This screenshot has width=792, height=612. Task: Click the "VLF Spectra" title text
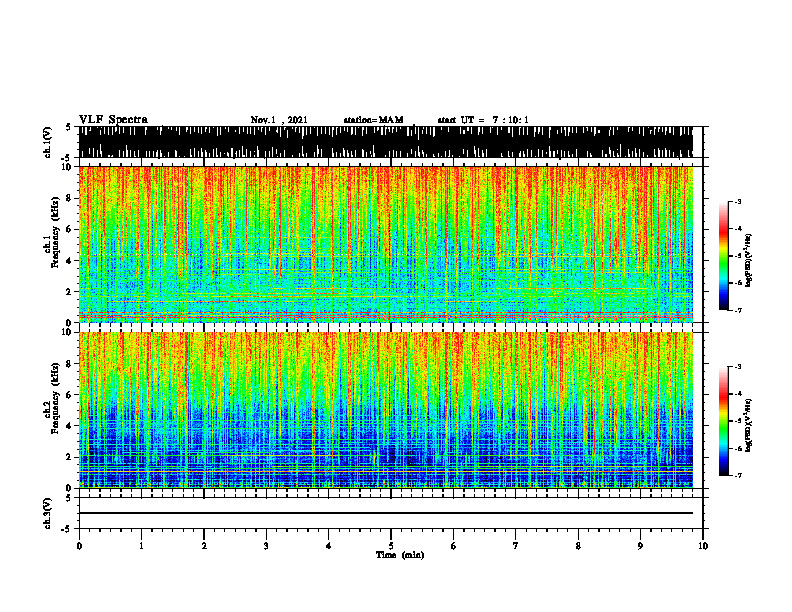113,119
